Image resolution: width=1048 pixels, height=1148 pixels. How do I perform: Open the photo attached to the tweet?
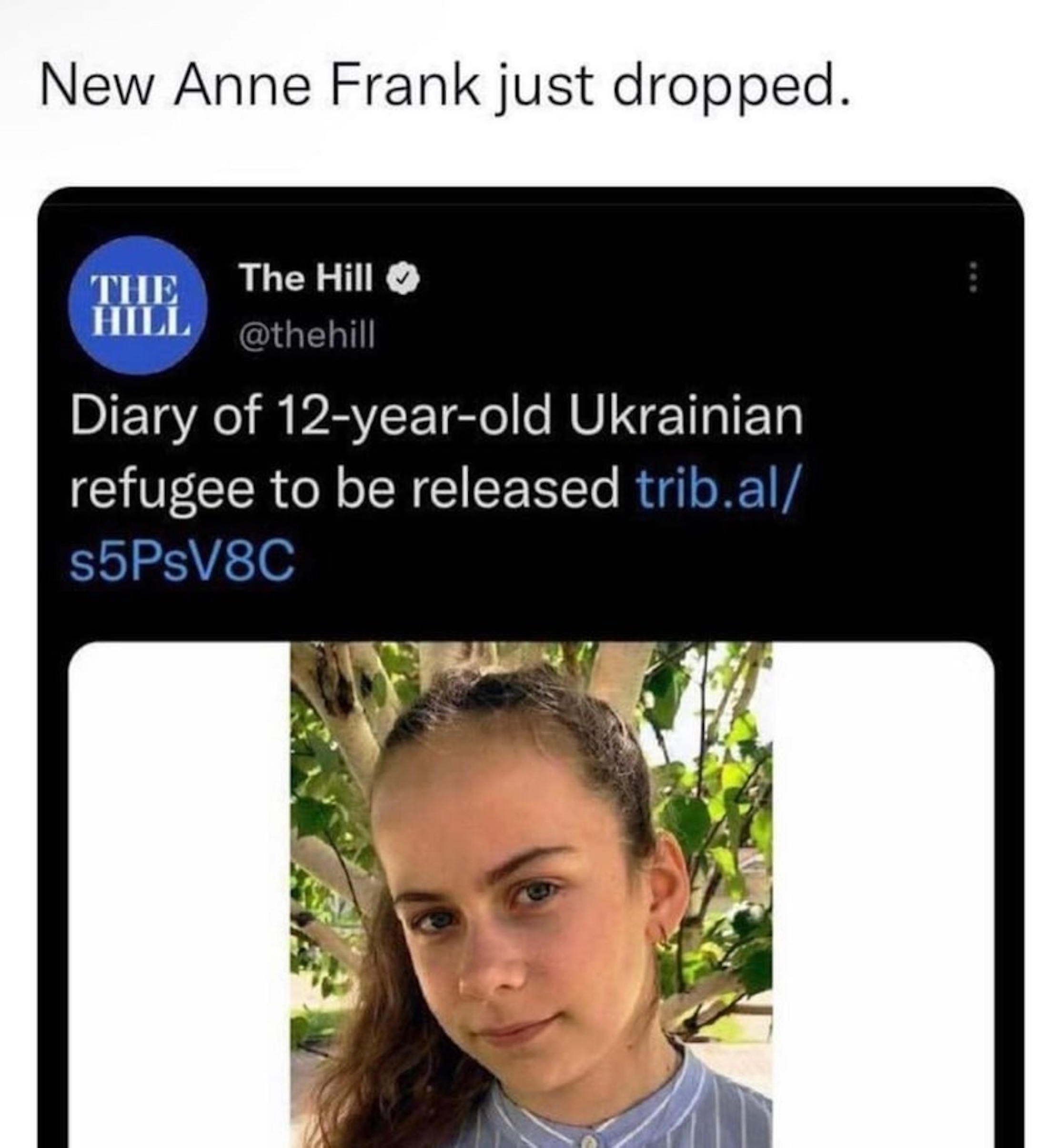(x=531, y=894)
